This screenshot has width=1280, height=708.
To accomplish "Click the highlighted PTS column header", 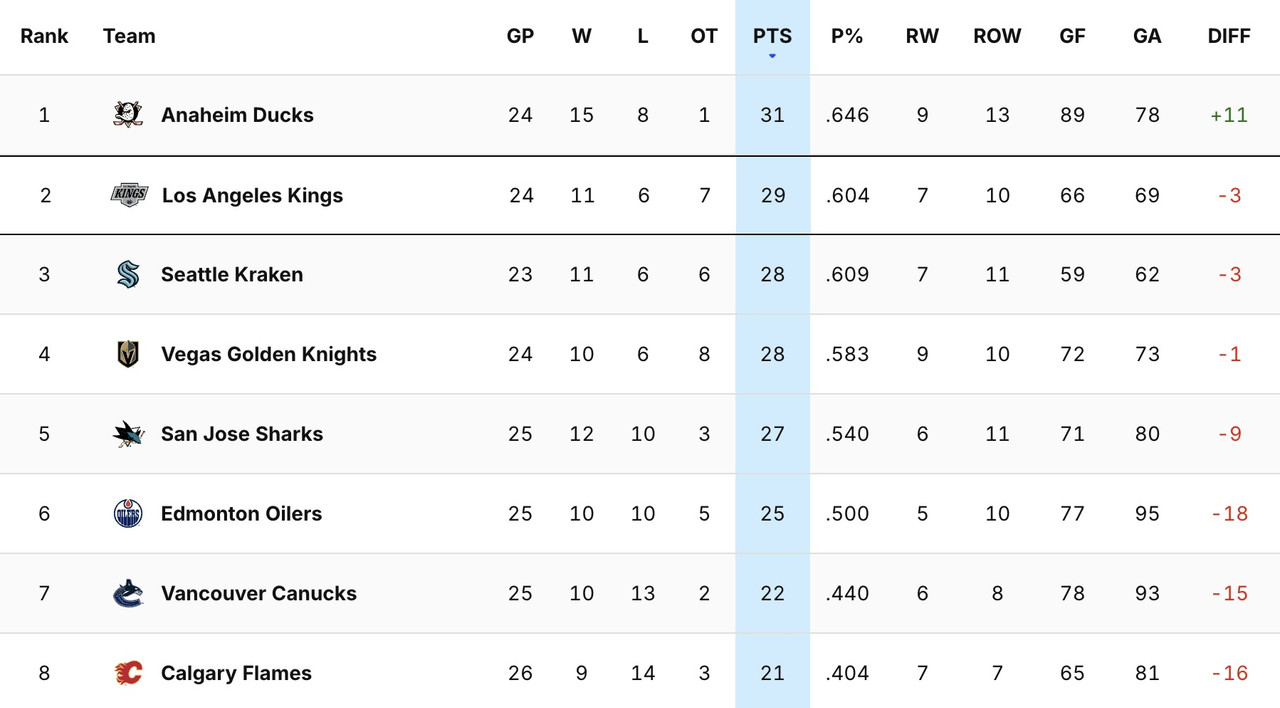I will click(x=772, y=36).
